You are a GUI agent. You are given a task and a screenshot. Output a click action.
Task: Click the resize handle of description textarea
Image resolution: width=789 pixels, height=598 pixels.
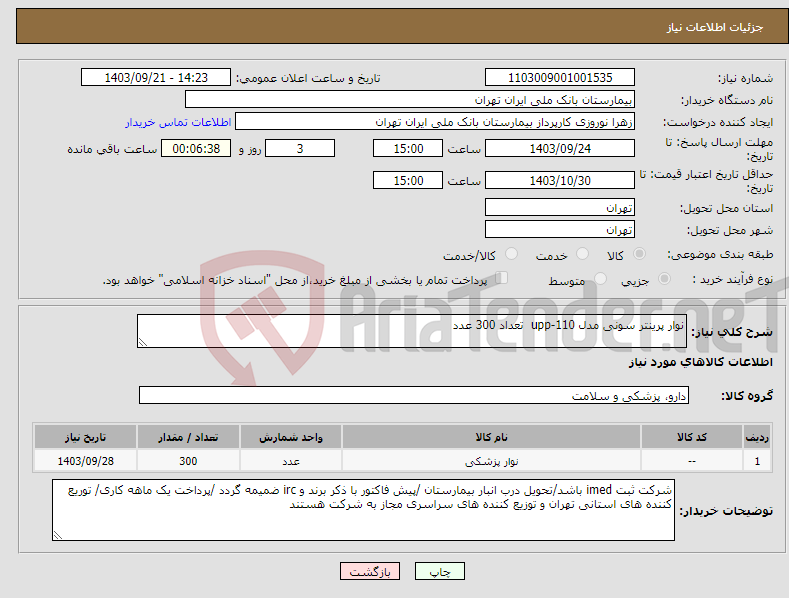pos(143,342)
